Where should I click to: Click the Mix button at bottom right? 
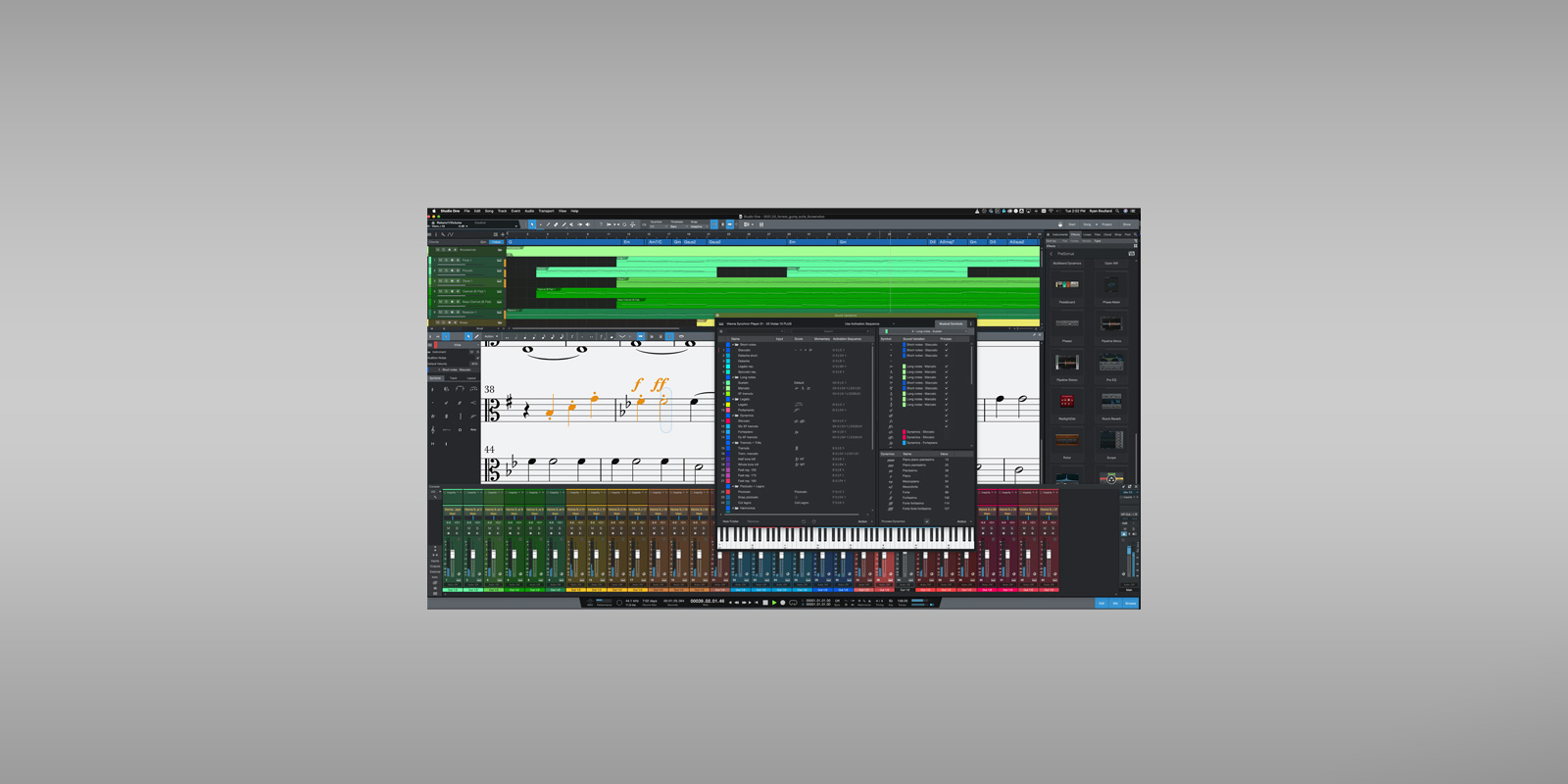1115,604
